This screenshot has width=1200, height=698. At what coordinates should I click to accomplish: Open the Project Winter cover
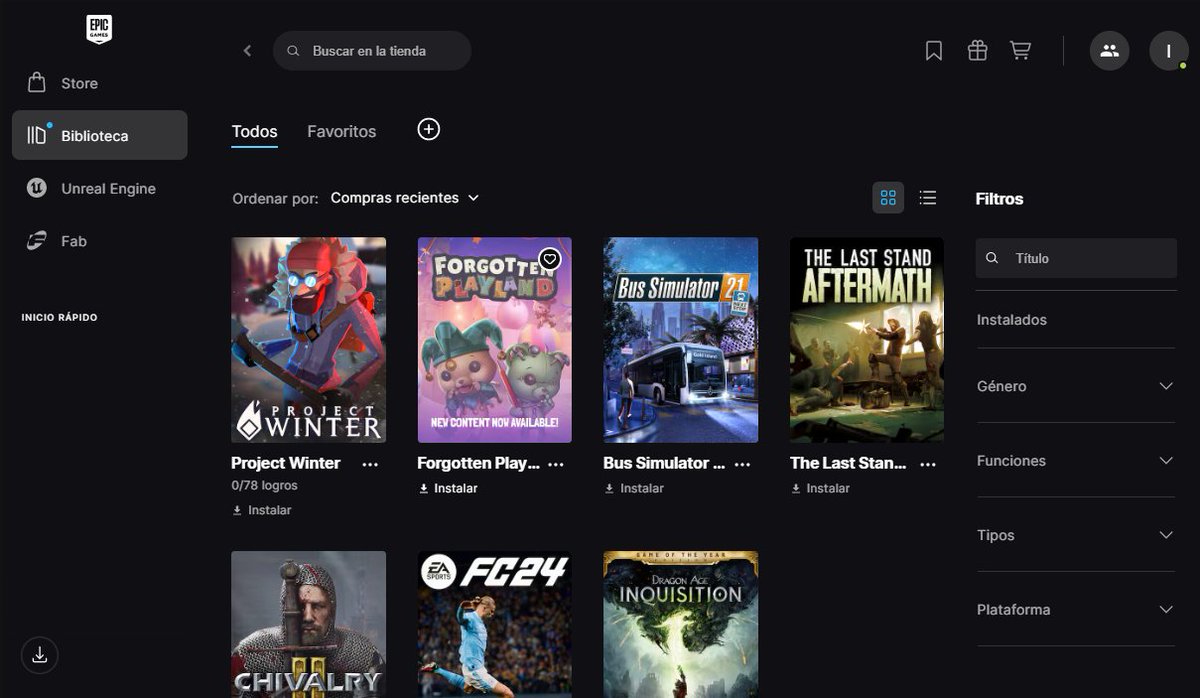point(308,340)
